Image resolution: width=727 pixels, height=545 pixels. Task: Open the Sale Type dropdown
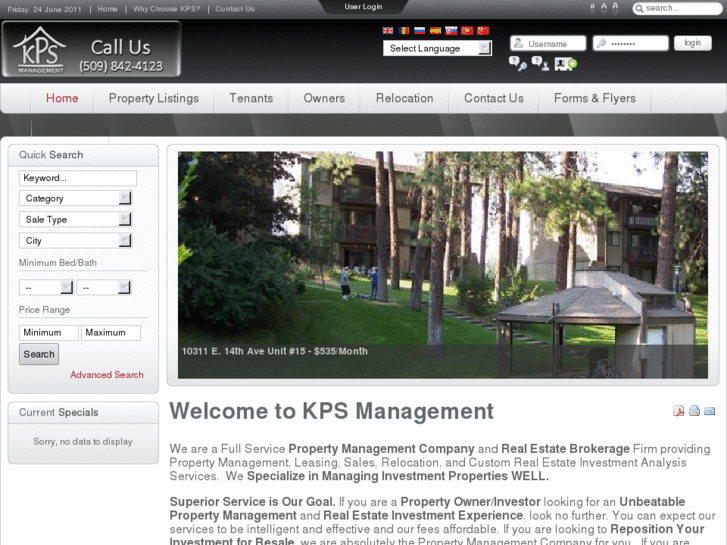tap(76, 219)
